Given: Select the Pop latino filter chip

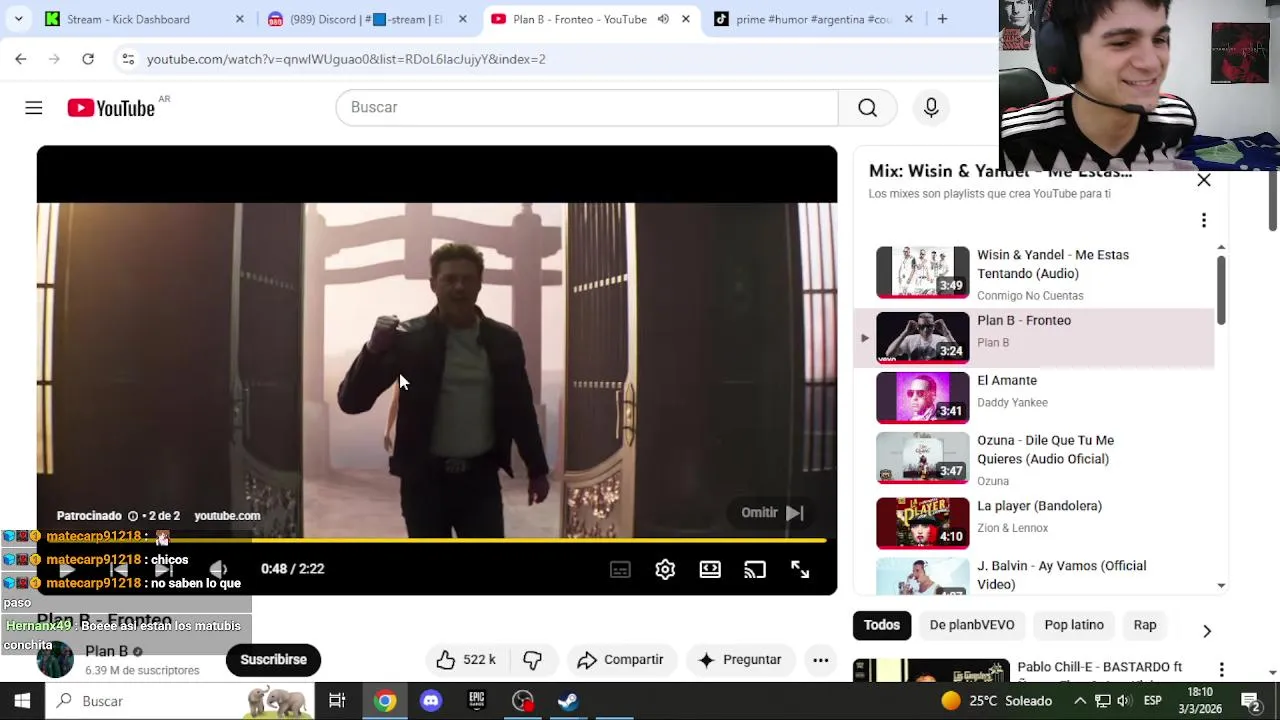Looking at the screenshot, I should [x=1074, y=625].
